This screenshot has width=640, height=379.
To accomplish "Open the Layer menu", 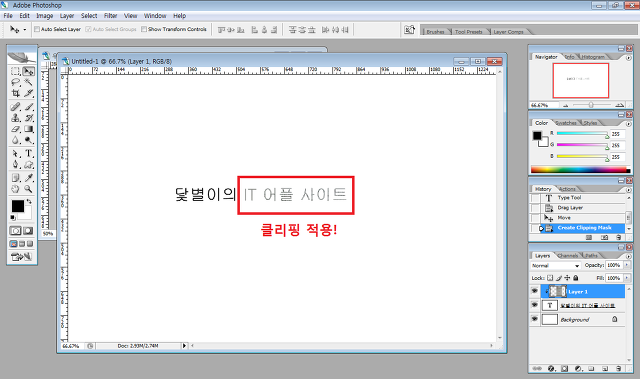I will point(67,16).
